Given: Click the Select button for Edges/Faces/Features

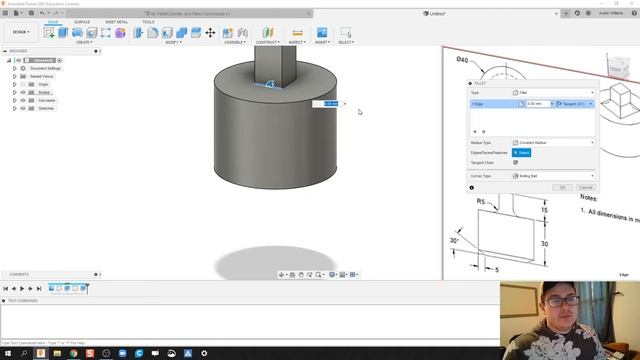Looking at the screenshot, I should tap(521, 153).
